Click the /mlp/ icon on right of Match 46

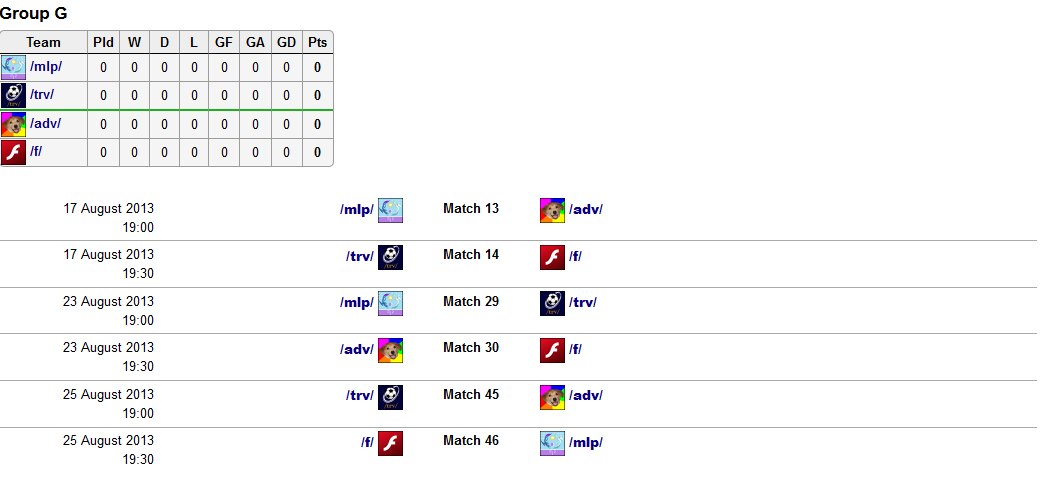point(553,443)
